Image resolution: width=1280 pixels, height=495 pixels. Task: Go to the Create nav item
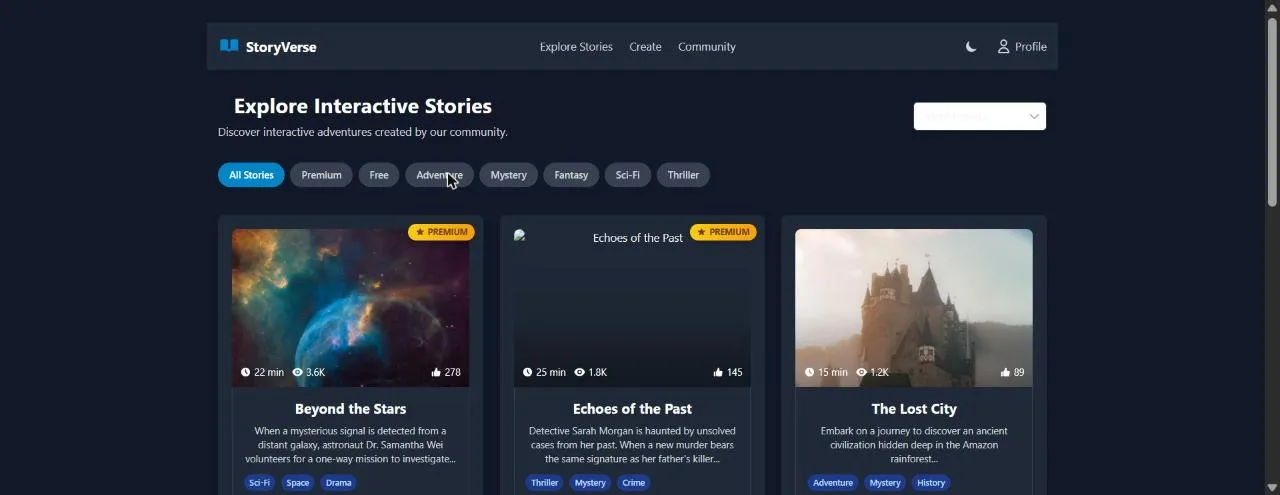[x=645, y=47]
